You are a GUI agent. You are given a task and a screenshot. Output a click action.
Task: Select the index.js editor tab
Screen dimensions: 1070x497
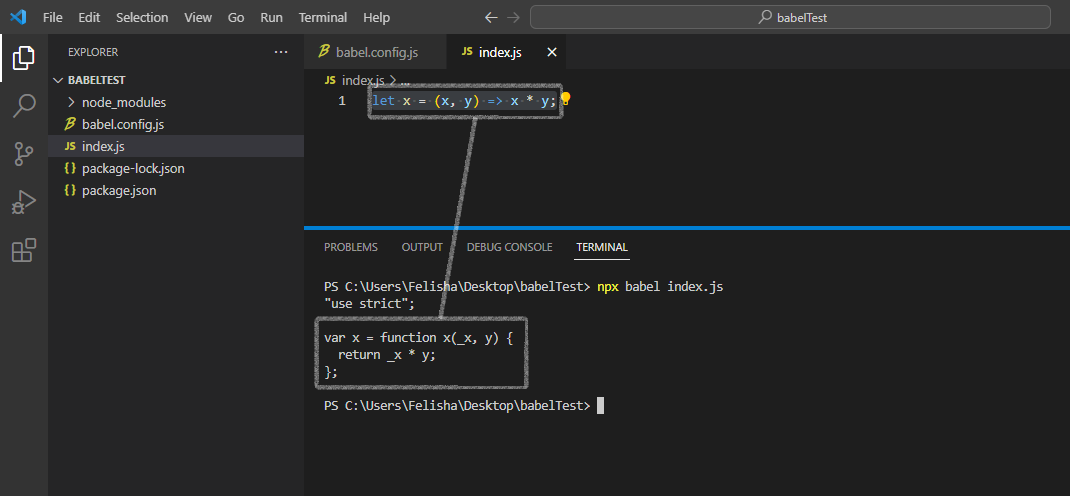coord(506,52)
